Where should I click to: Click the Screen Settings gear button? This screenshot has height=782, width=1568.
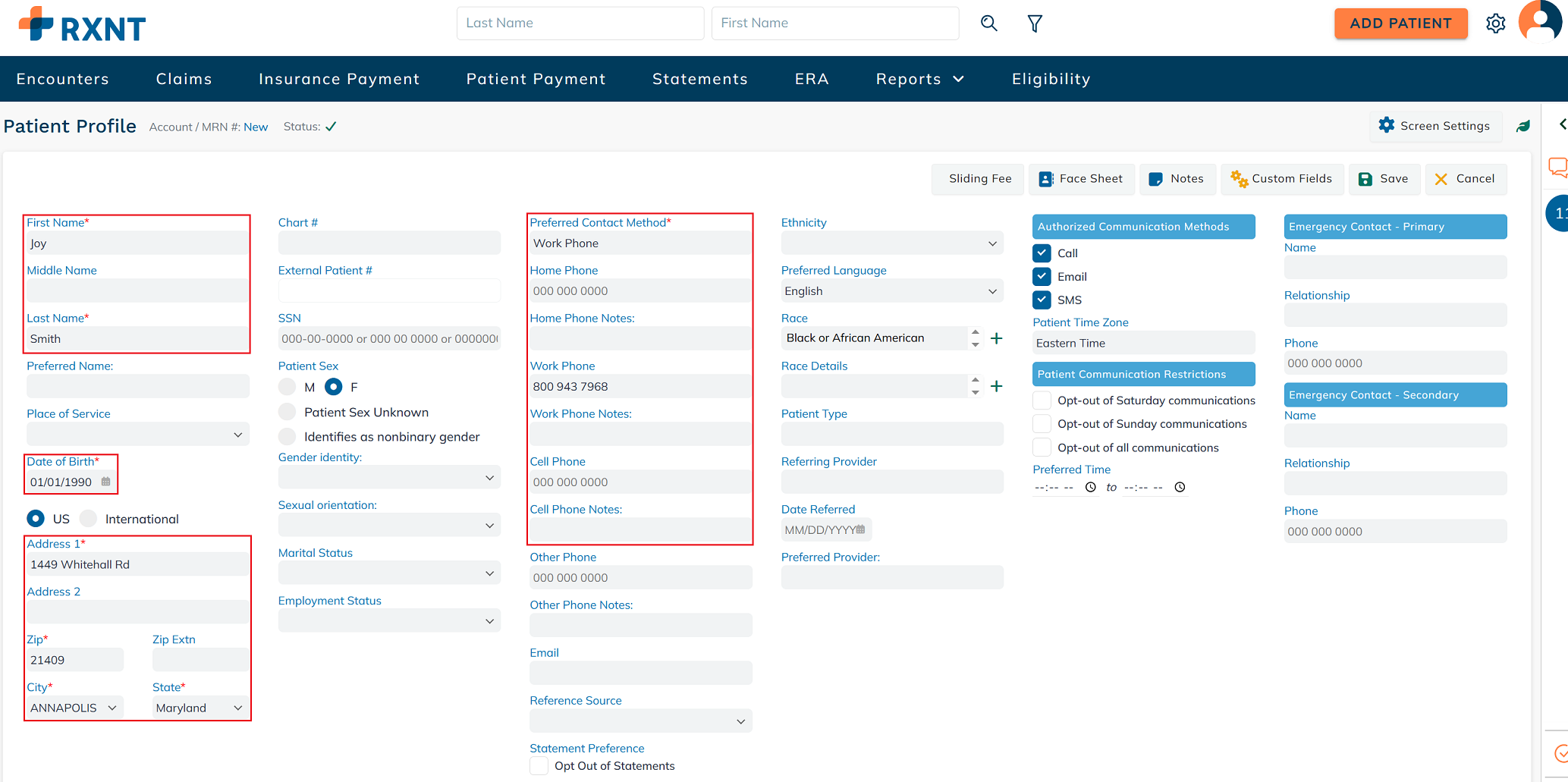pos(1435,126)
